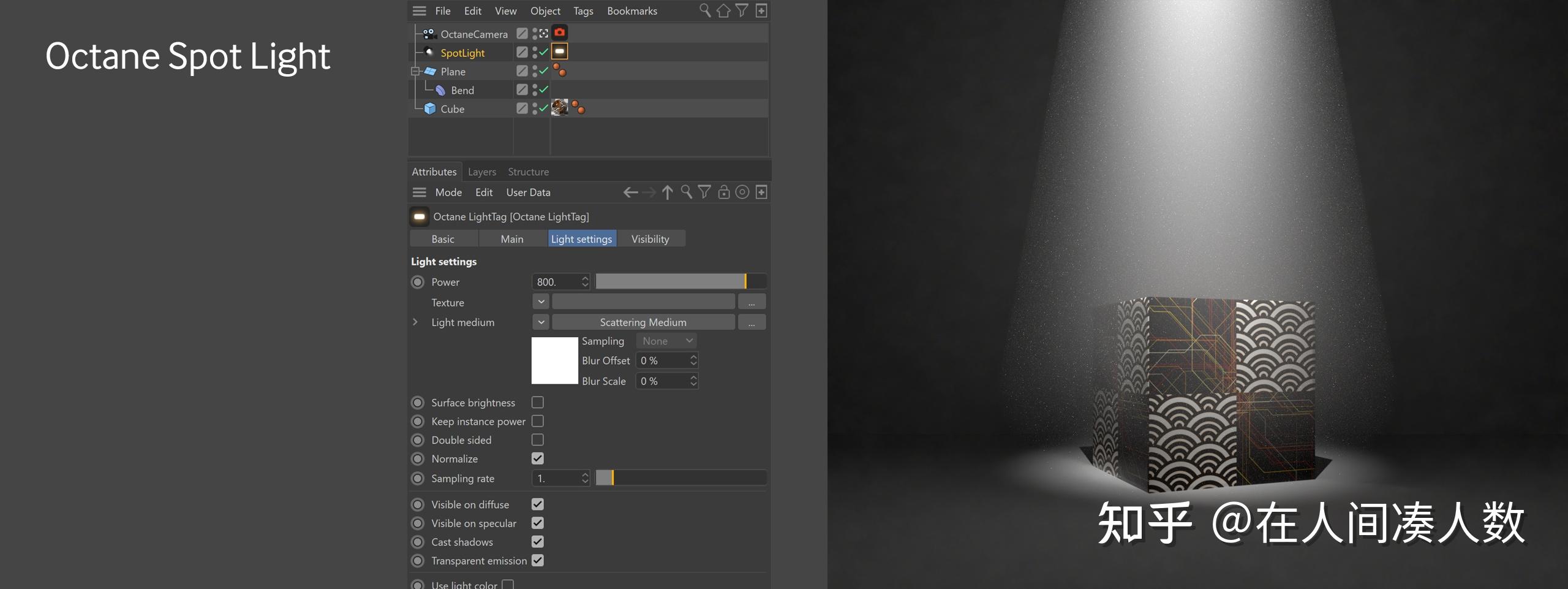Click the lock icon in Attributes toolbar

[723, 192]
